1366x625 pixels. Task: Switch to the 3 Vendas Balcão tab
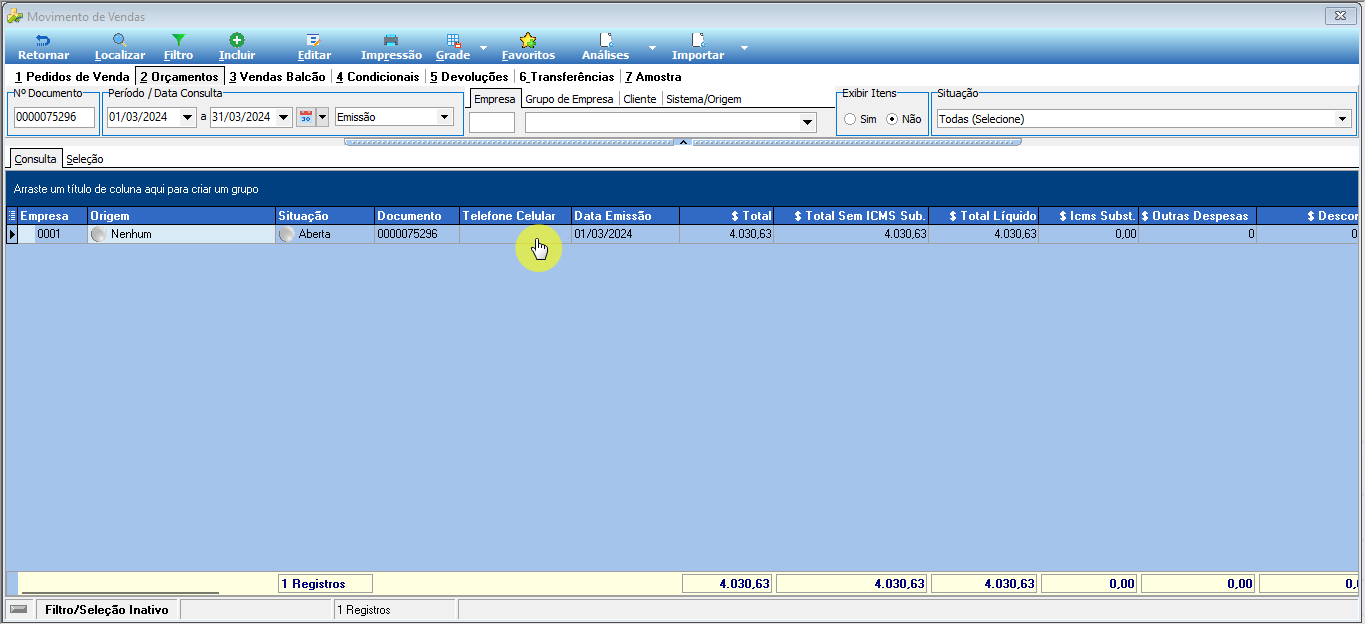[277, 77]
